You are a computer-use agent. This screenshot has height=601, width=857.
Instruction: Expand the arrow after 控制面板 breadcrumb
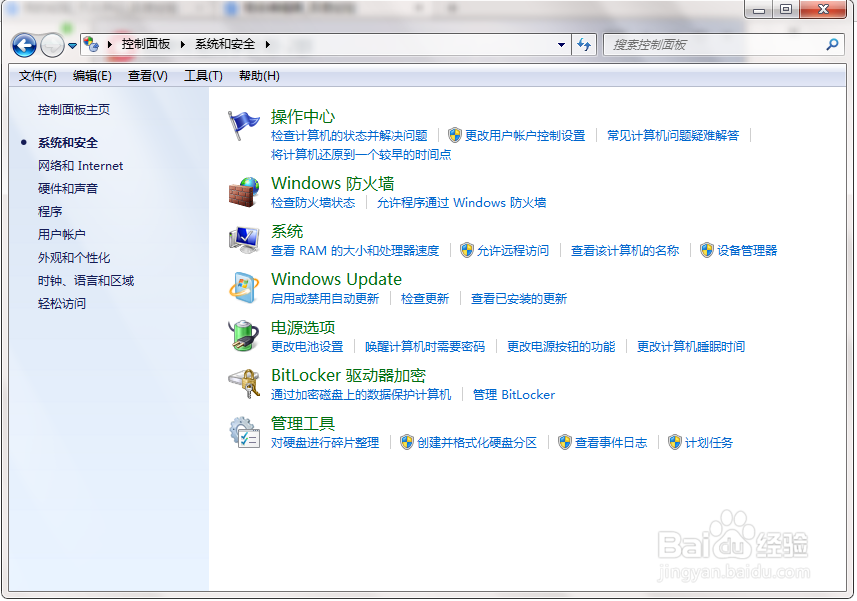point(183,44)
